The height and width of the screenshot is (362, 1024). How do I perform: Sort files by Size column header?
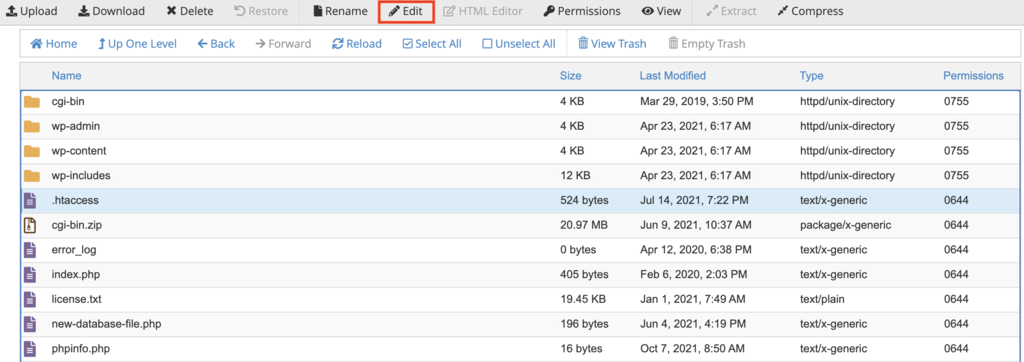[x=570, y=76]
